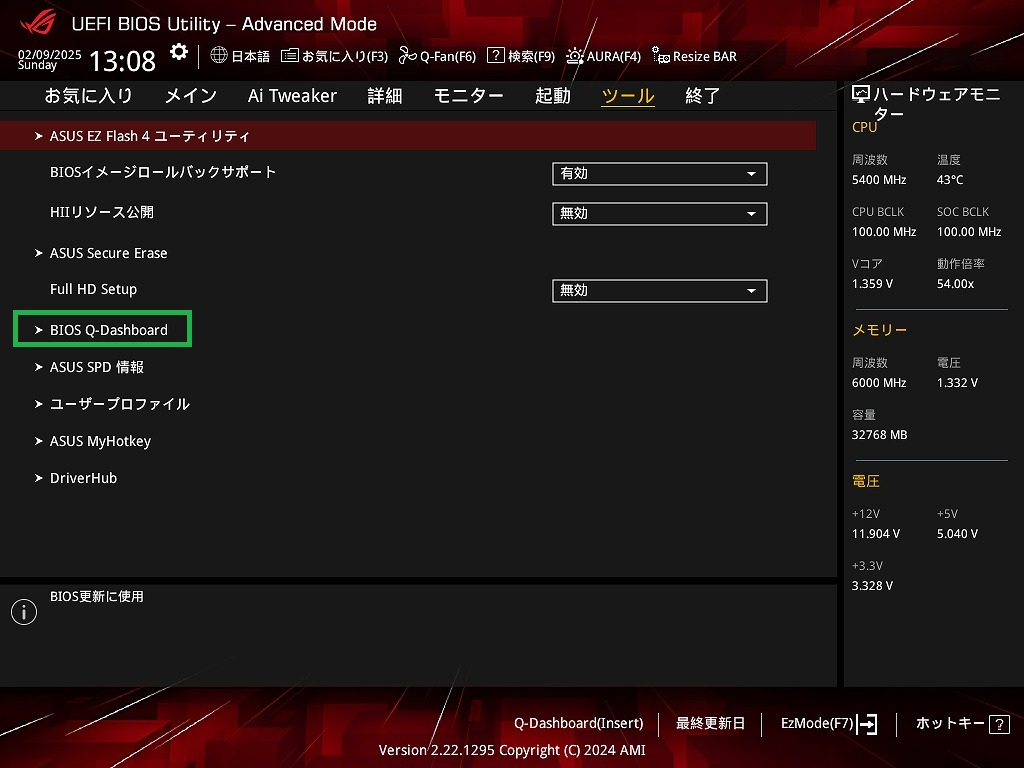Viewport: 1024px width, 768px height.
Task: Open the モニター tab
Action: (468, 96)
